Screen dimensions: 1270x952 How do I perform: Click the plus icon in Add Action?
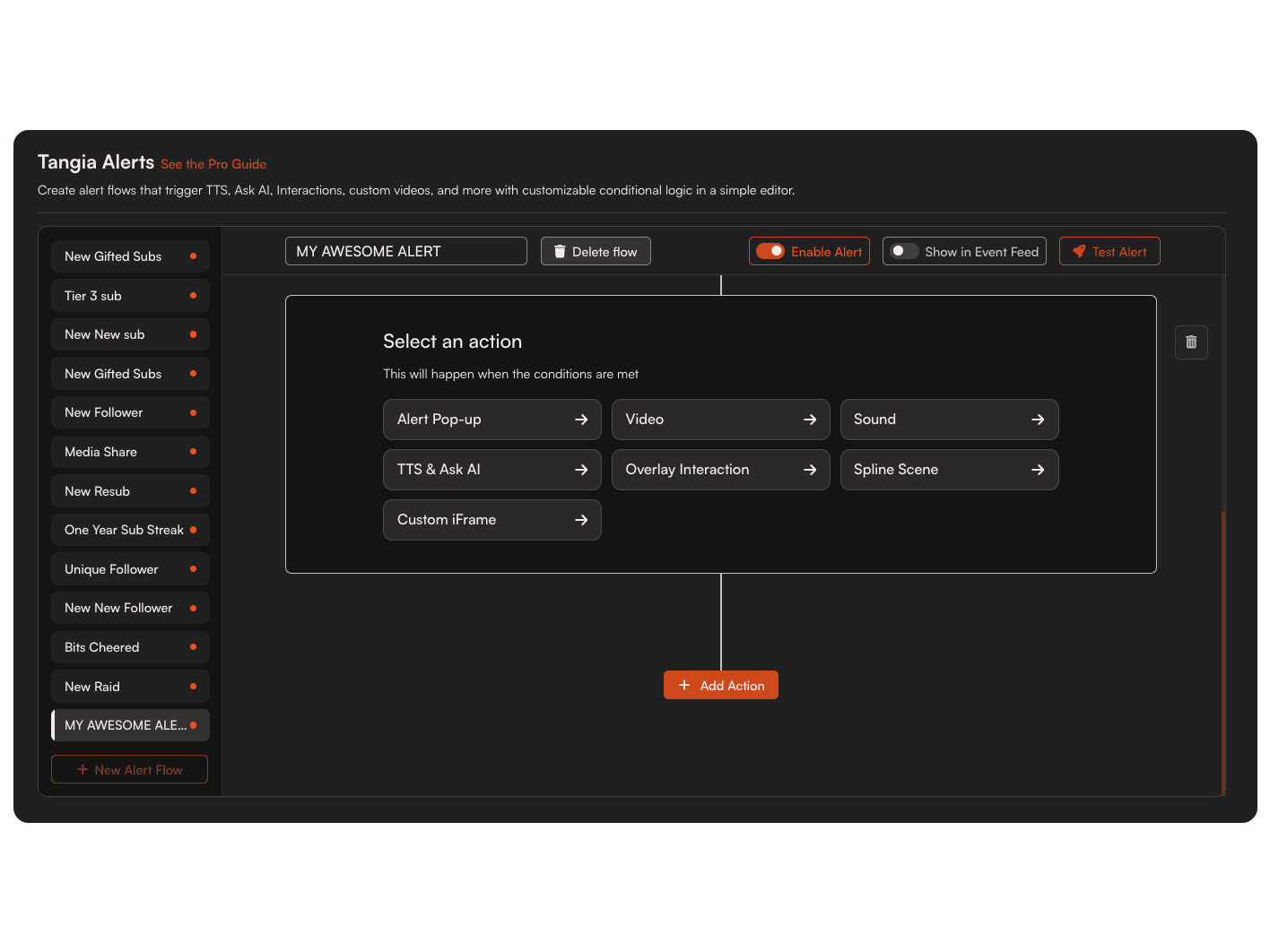tap(684, 685)
